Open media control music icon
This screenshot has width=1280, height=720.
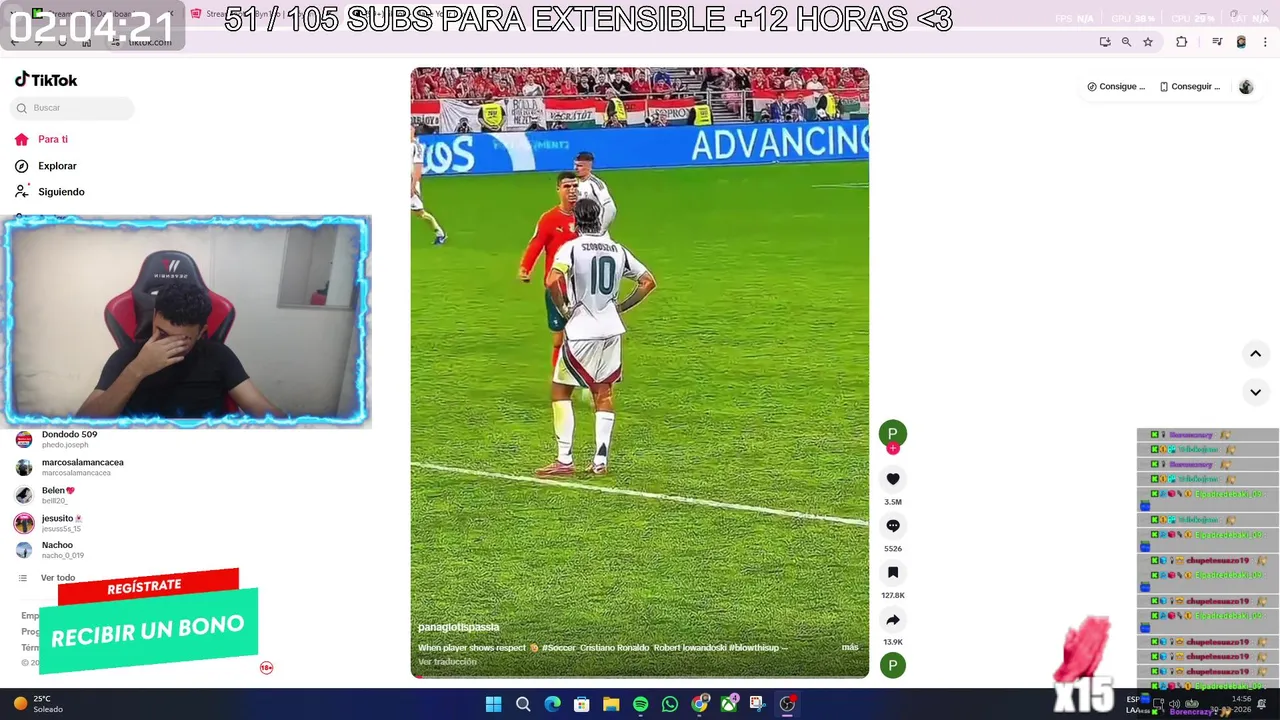[x=1217, y=42]
